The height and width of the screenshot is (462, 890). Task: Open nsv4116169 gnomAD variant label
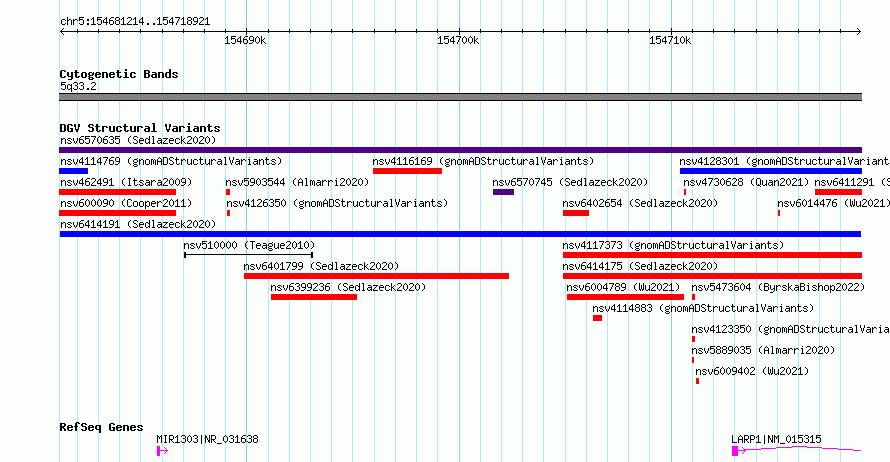click(x=483, y=161)
